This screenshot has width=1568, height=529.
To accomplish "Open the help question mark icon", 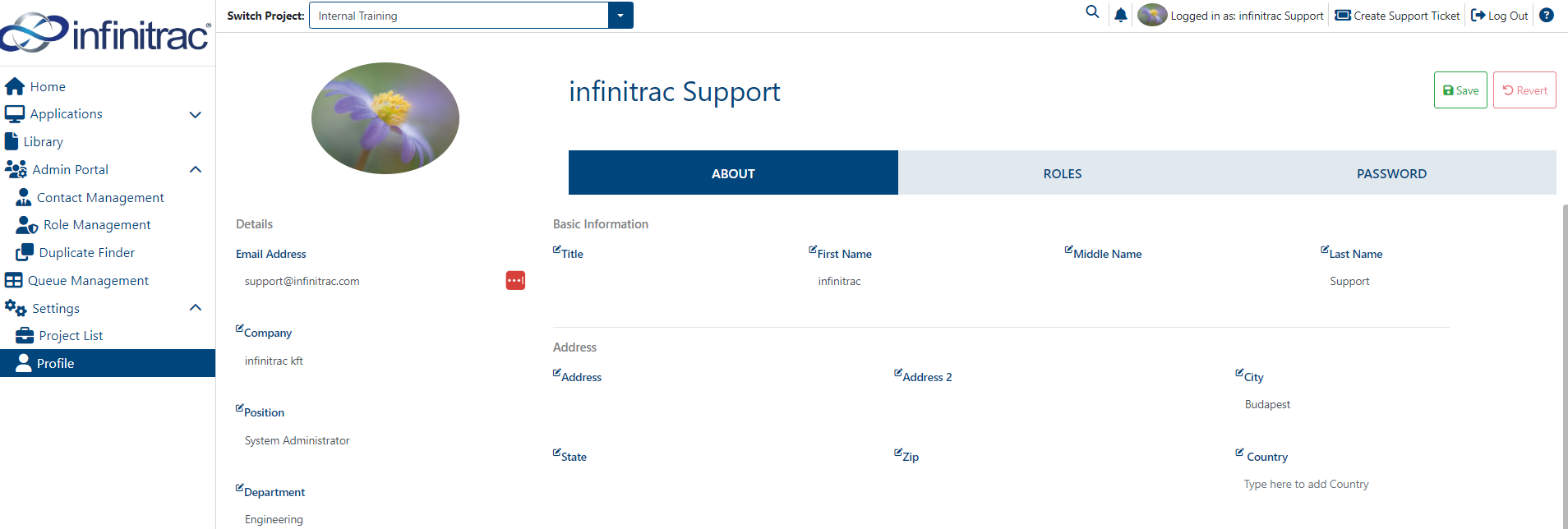I will (x=1547, y=15).
